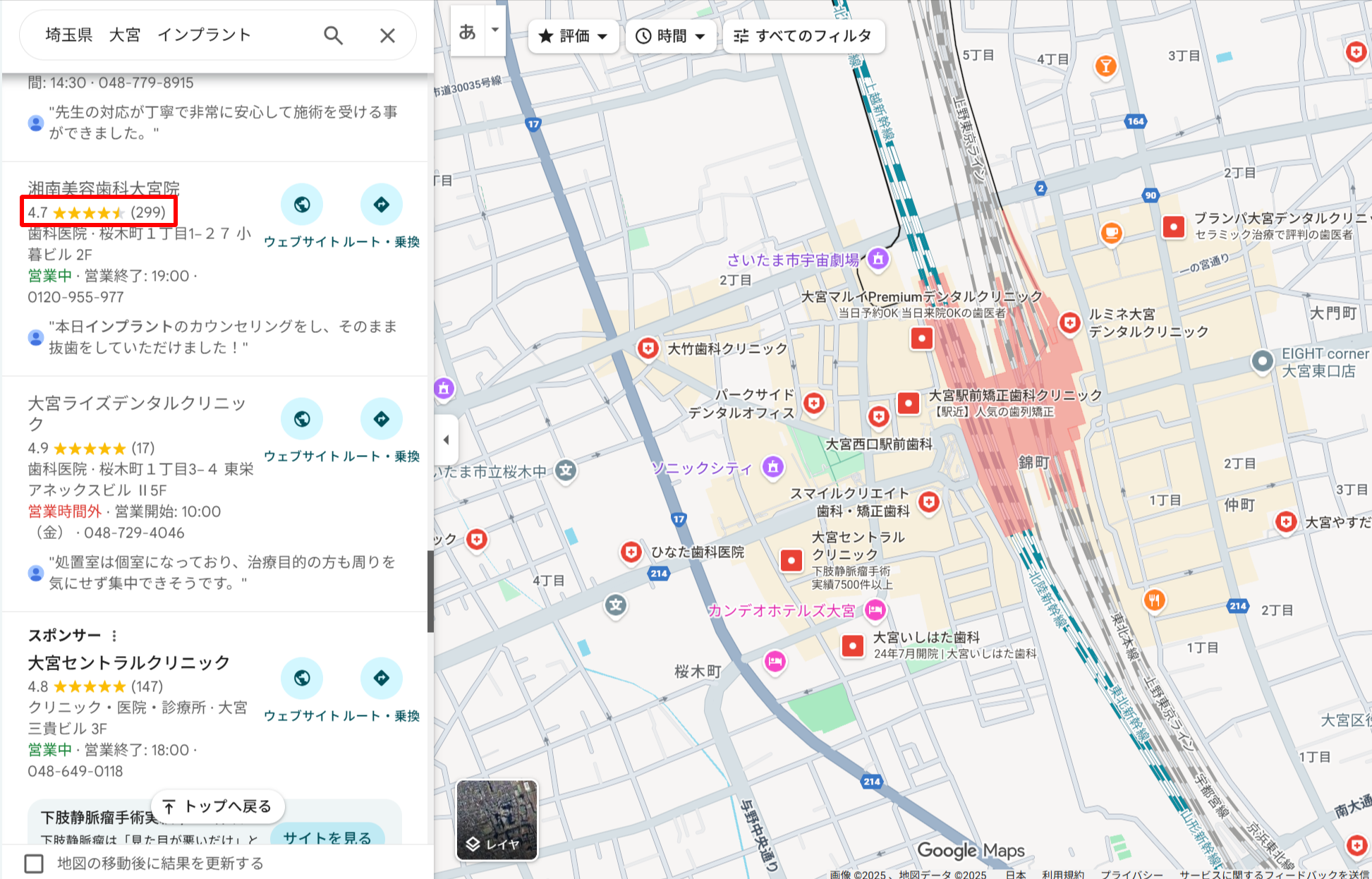
Task: Click directions icon for 大宮セントラルクリニック
Action: pos(382,678)
